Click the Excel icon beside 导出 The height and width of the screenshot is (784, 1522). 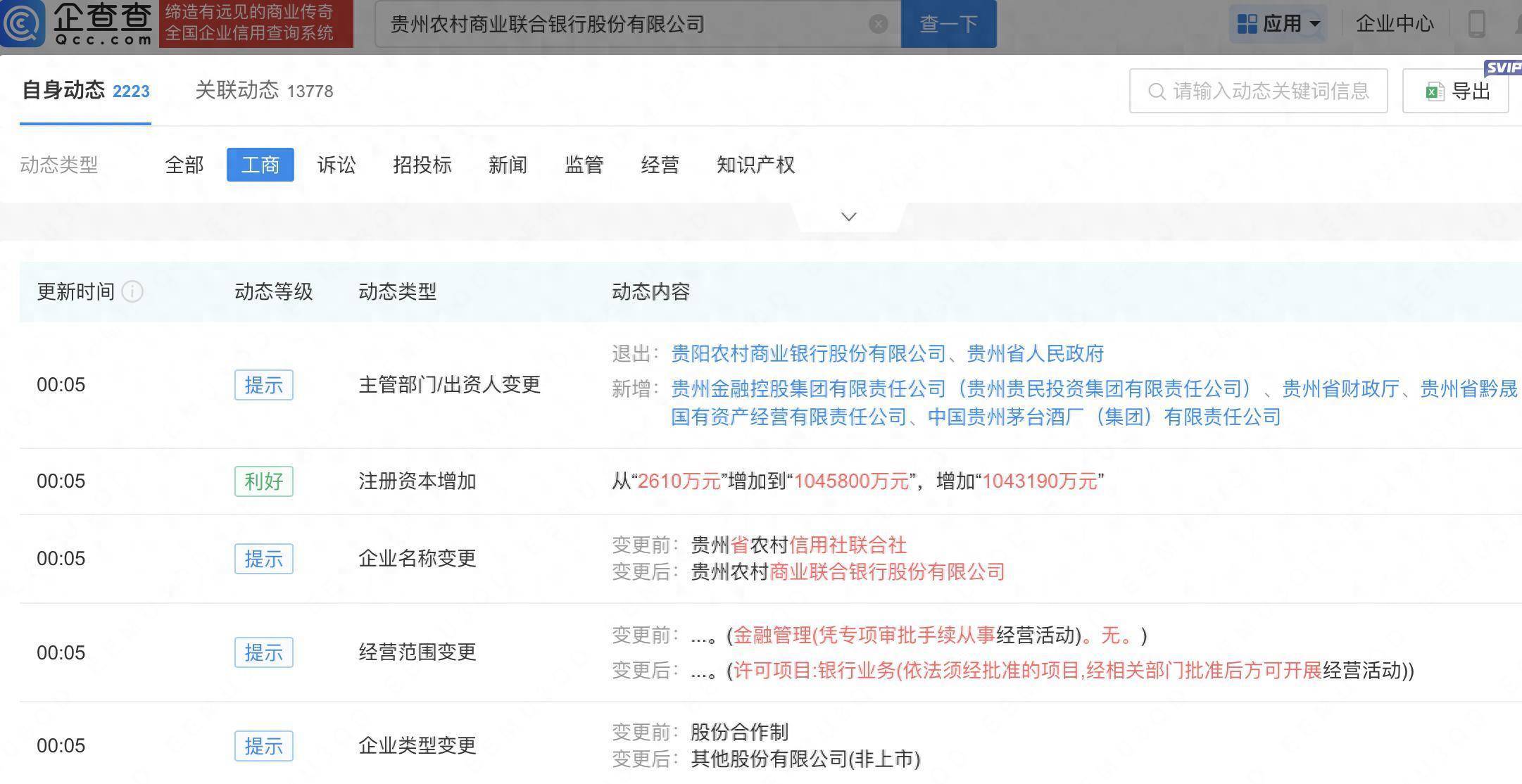(x=1434, y=90)
